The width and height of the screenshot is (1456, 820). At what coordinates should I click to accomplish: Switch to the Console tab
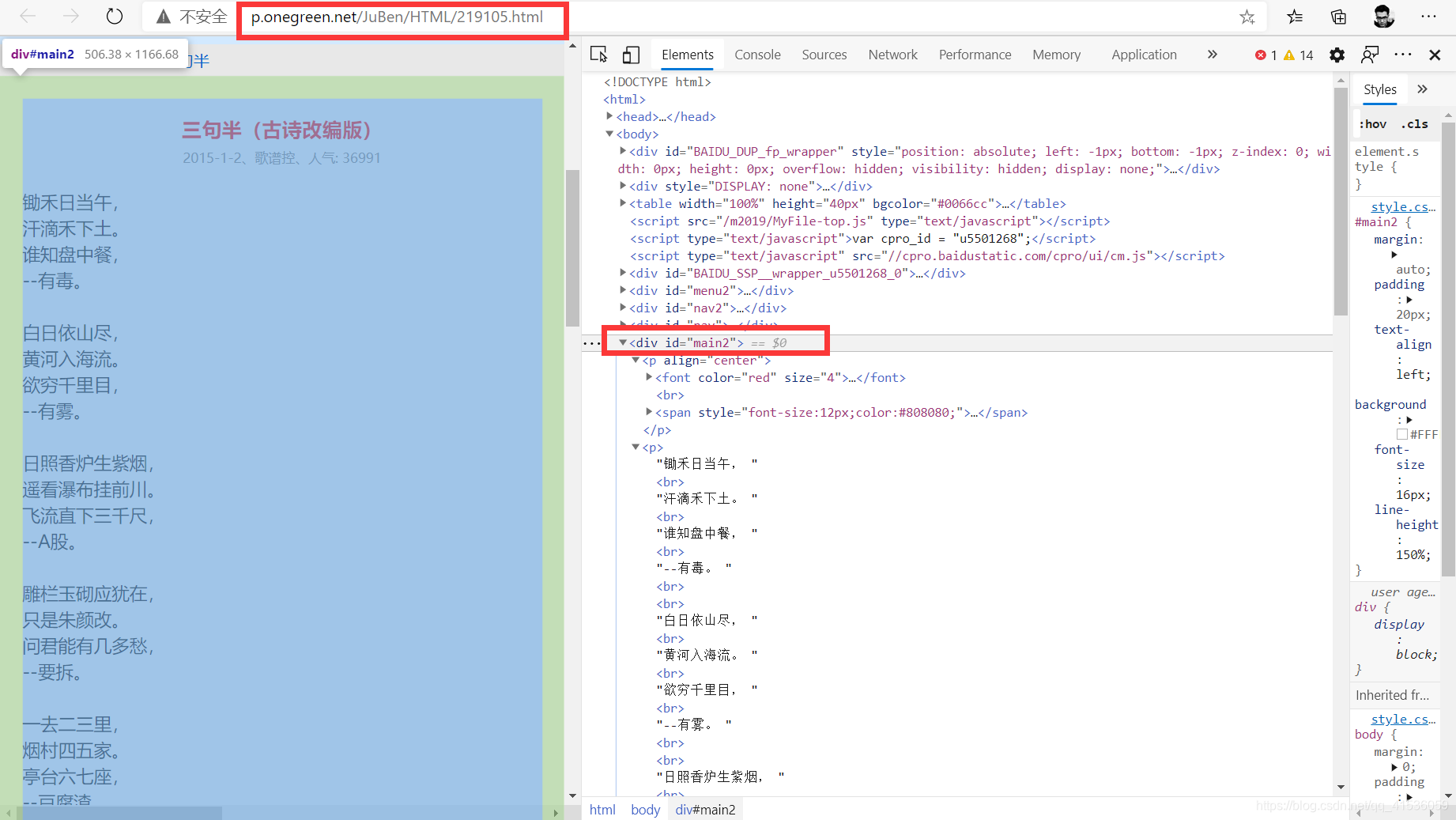tap(757, 55)
